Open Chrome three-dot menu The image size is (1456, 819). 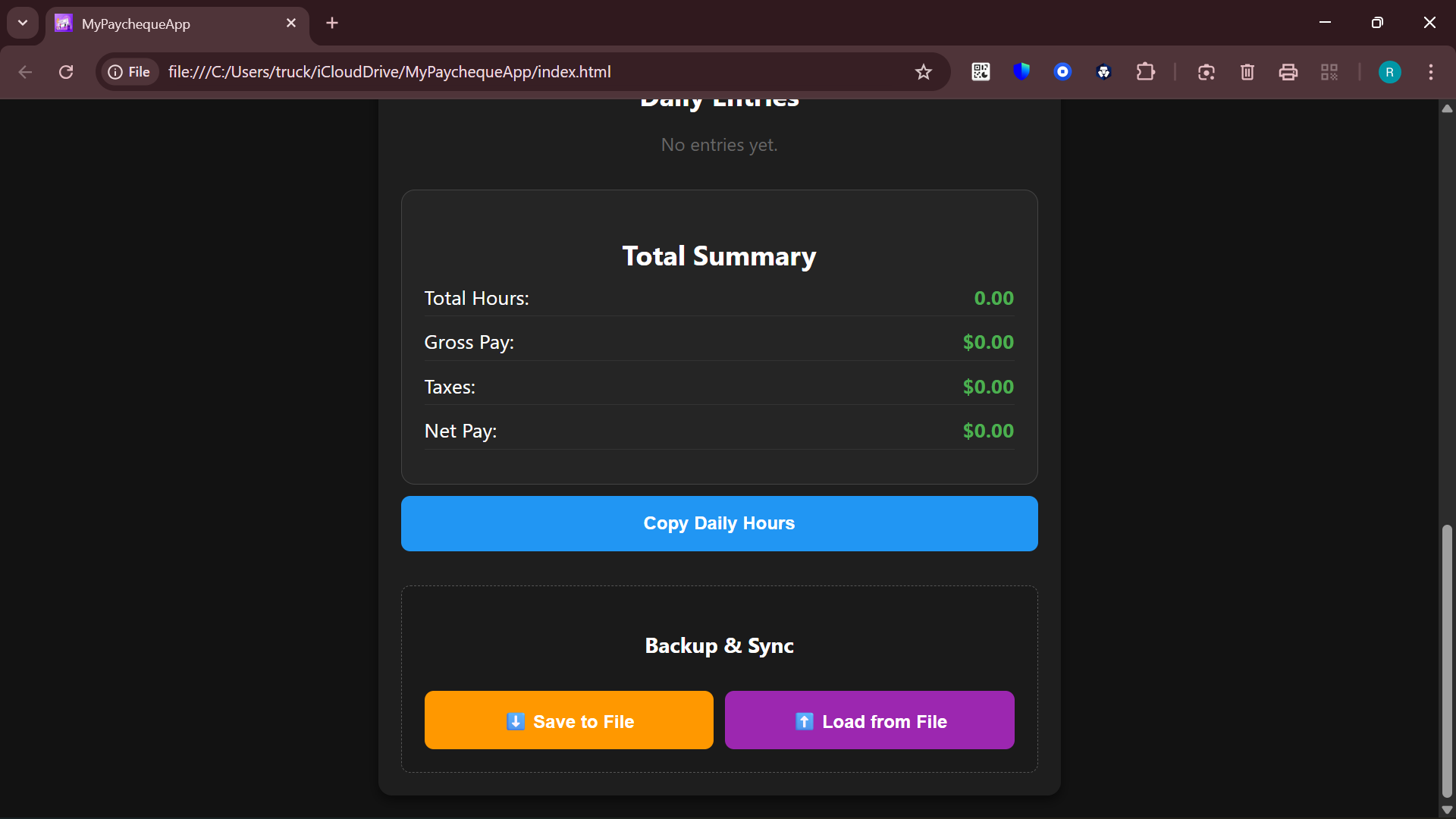(x=1430, y=72)
